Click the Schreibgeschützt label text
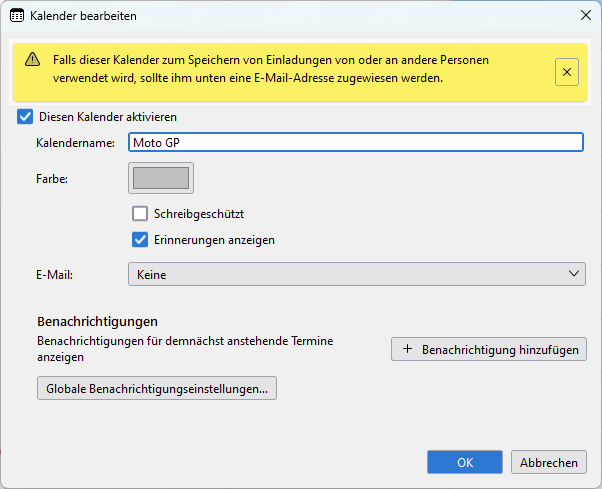The height and width of the screenshot is (489, 602). tap(199, 214)
